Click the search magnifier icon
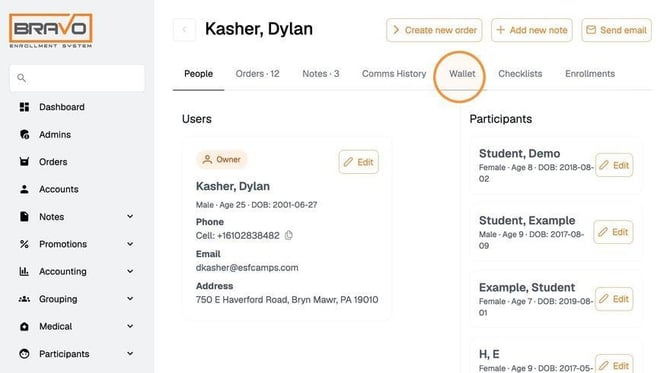This screenshot has height=373, width=670. click(21, 78)
